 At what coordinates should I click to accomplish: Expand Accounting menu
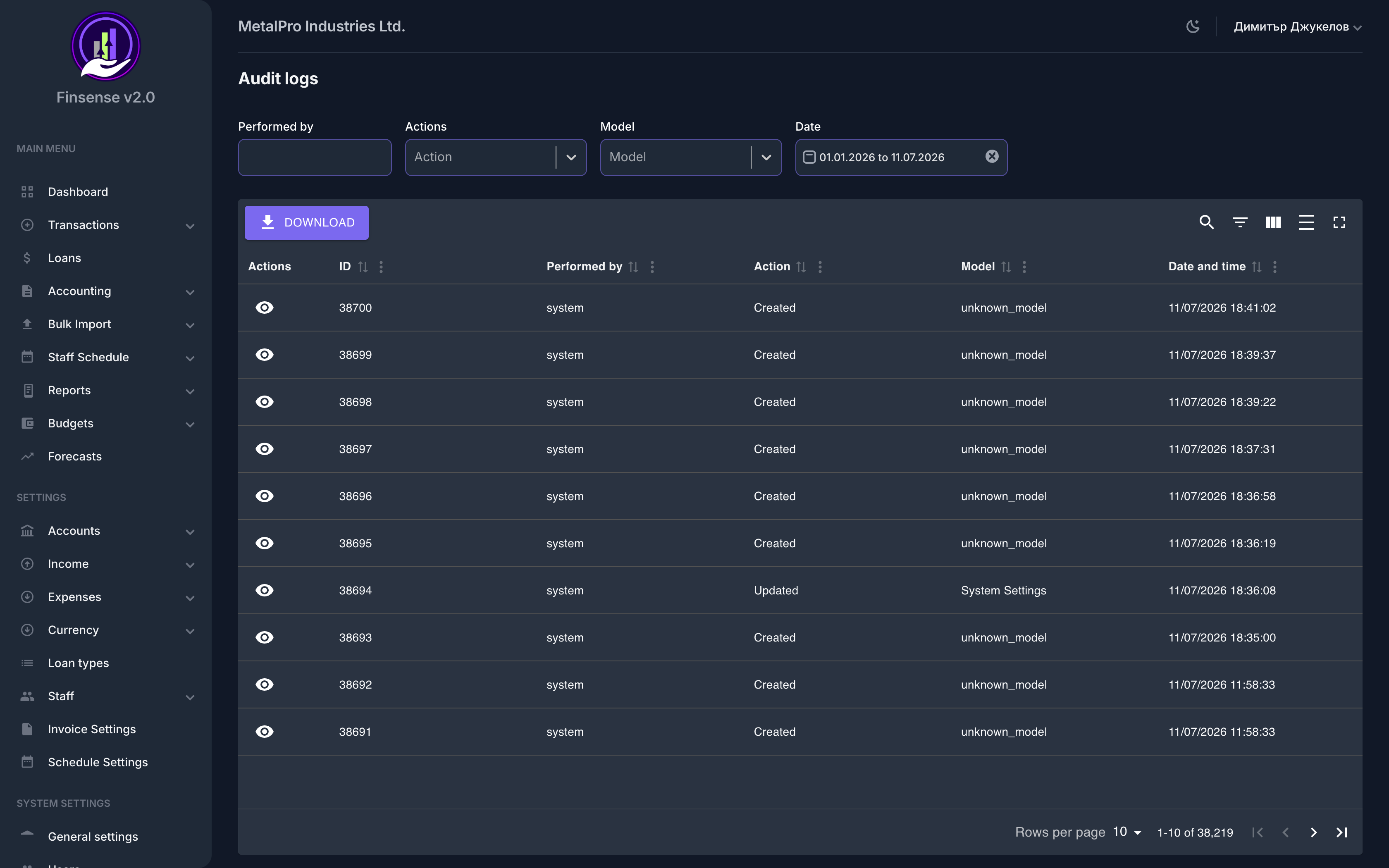pos(105,291)
